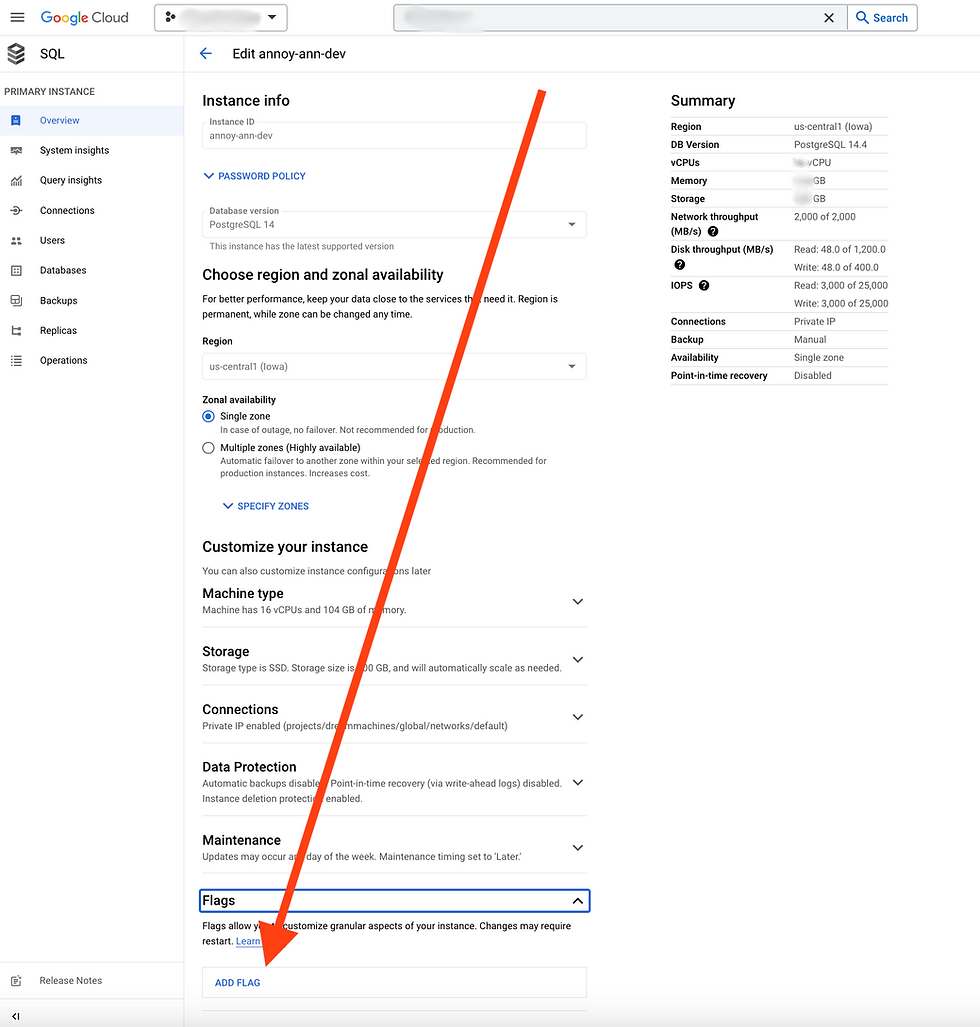Screen dimensions: 980x1027
Task: Click the Query insights chart icon
Action: 16,181
